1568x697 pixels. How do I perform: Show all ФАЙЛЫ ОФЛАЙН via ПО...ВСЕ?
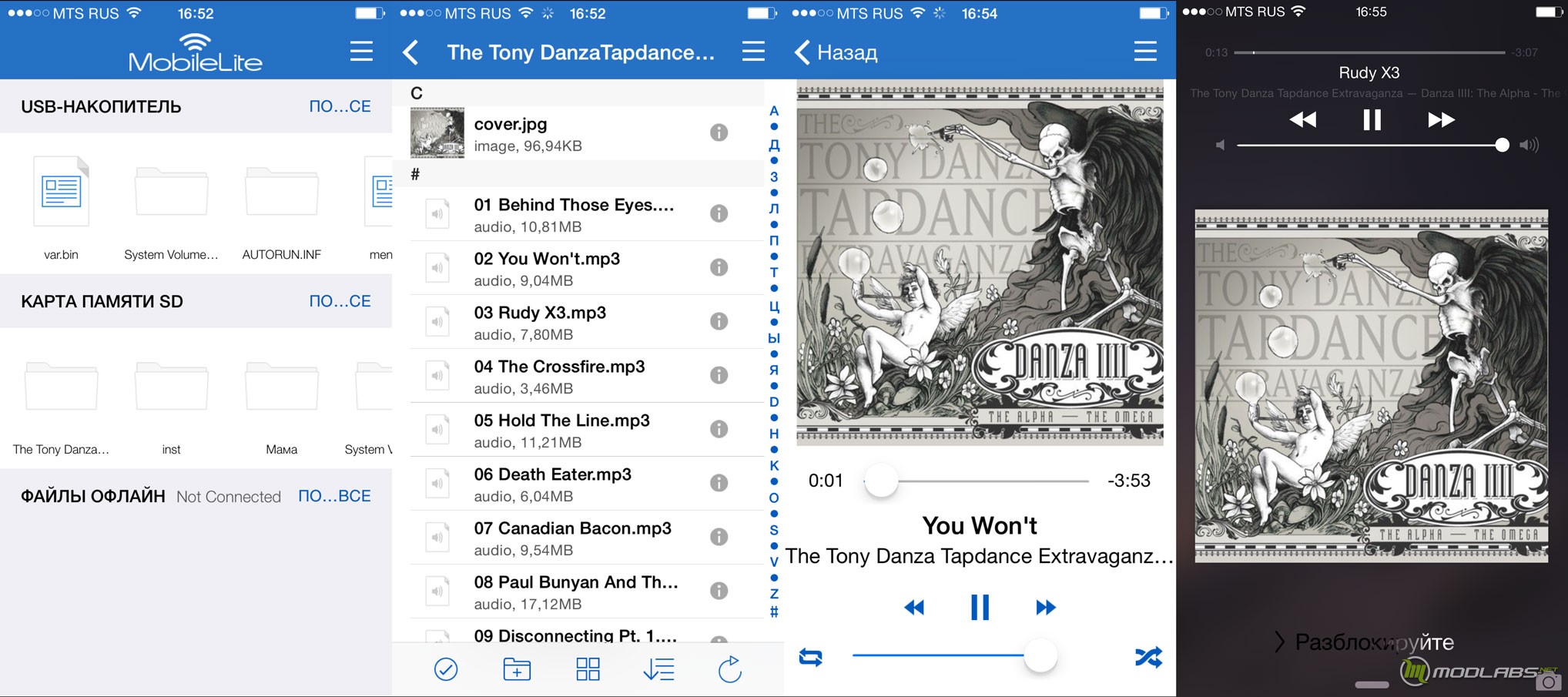click(x=334, y=496)
